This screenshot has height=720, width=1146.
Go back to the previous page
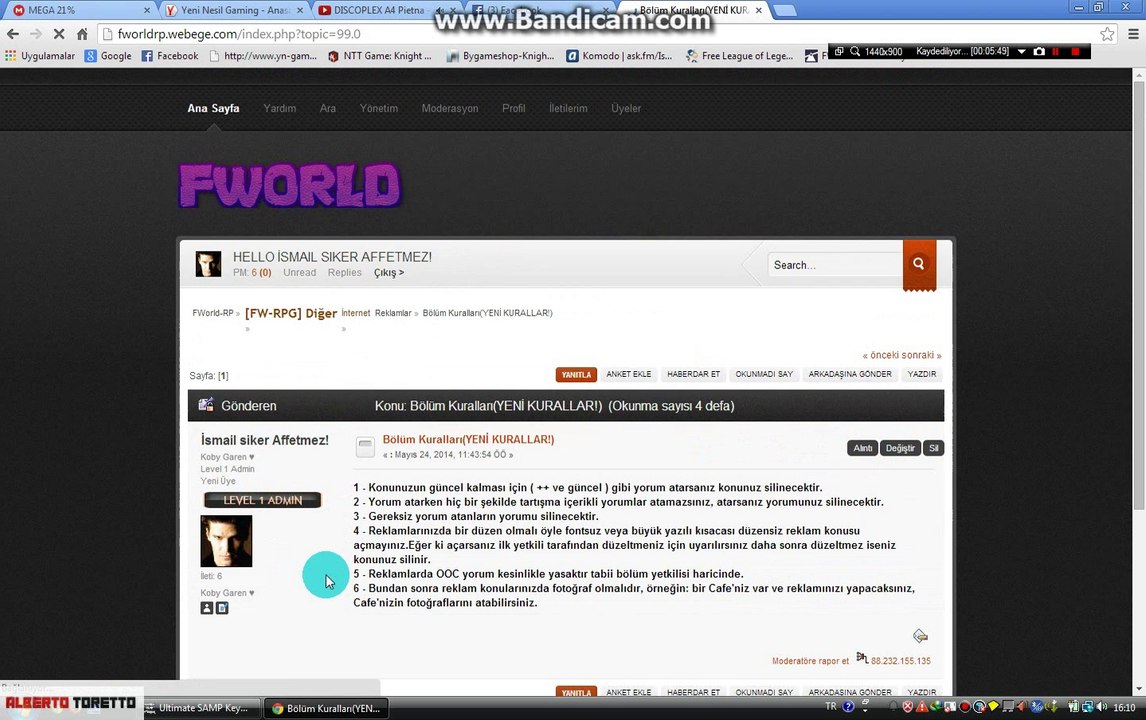[12, 34]
